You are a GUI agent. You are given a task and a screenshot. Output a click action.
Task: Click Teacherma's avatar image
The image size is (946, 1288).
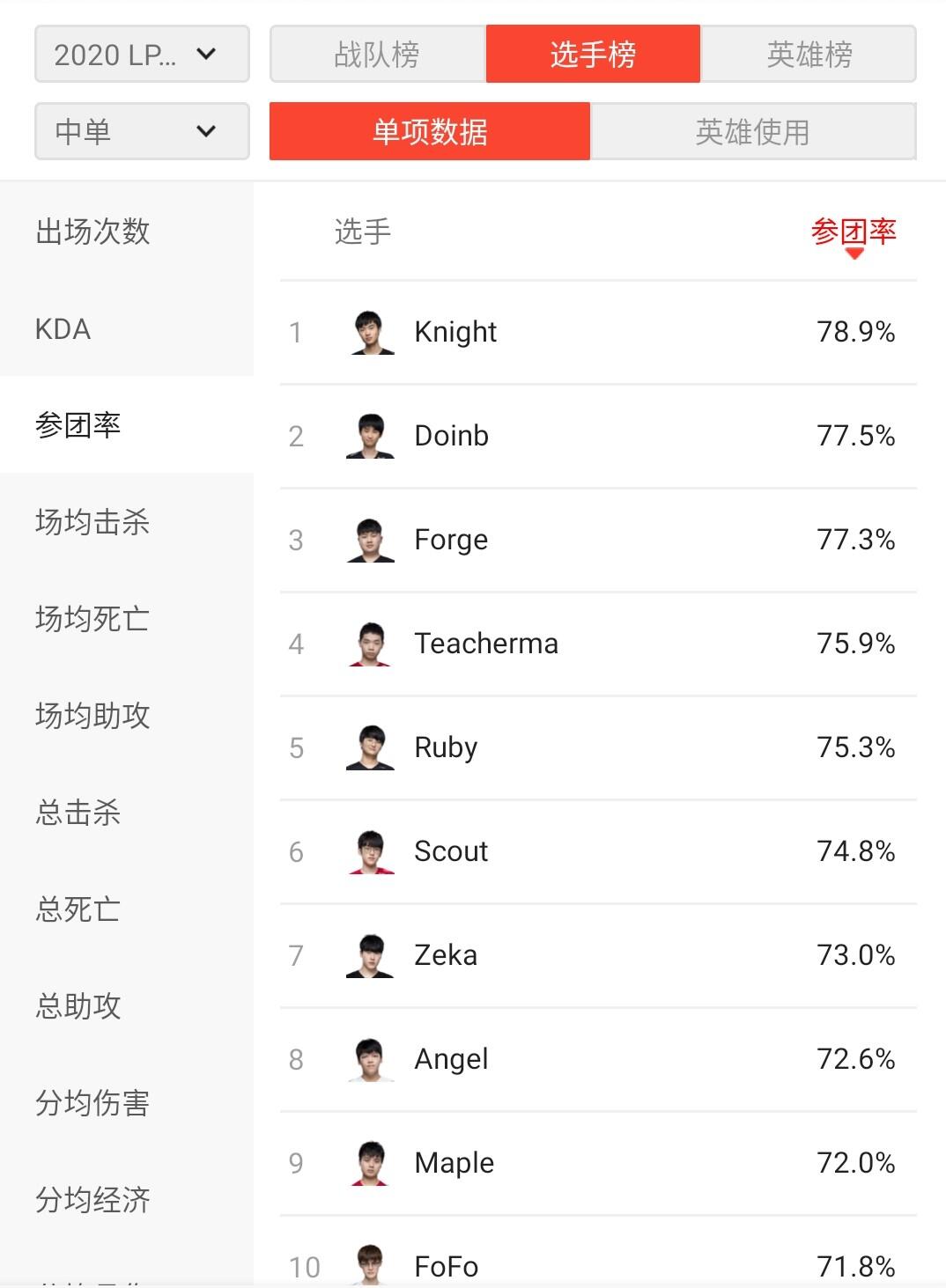coord(371,644)
